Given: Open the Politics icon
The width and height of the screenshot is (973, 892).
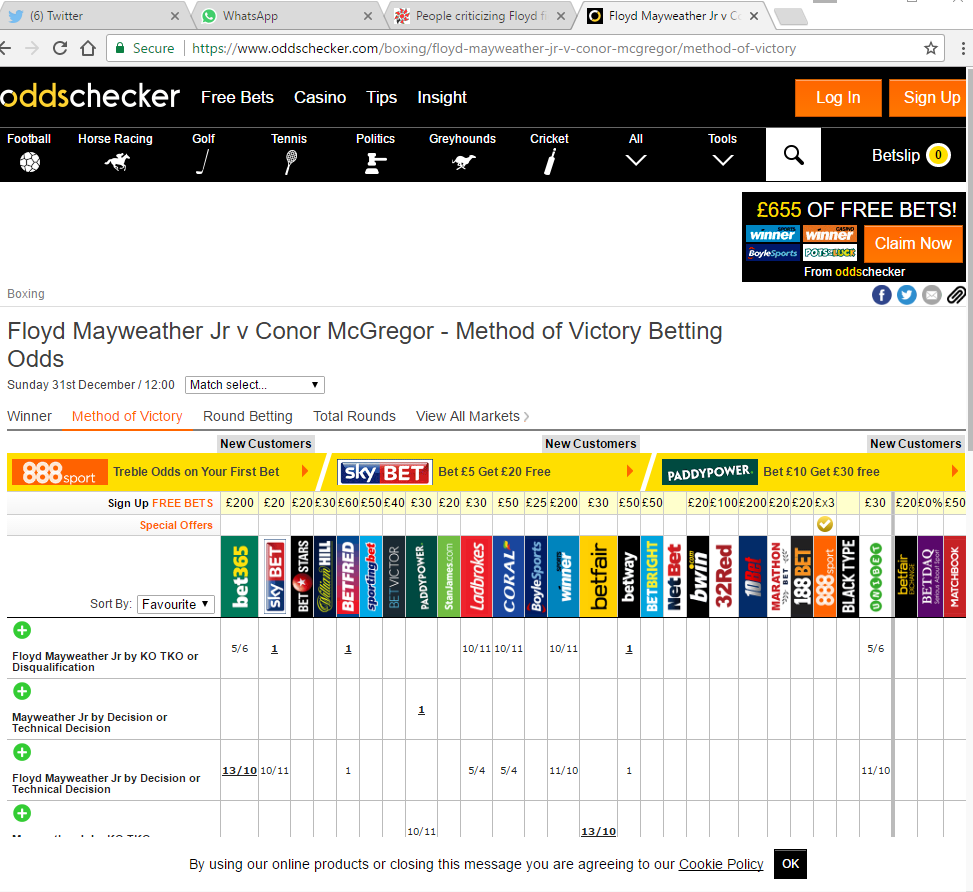Looking at the screenshot, I should (375, 163).
